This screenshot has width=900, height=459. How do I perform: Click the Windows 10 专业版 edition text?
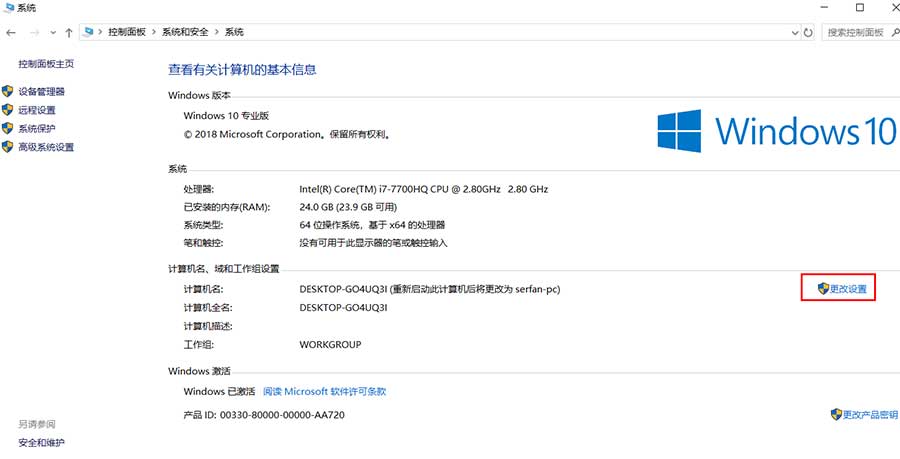point(226,115)
